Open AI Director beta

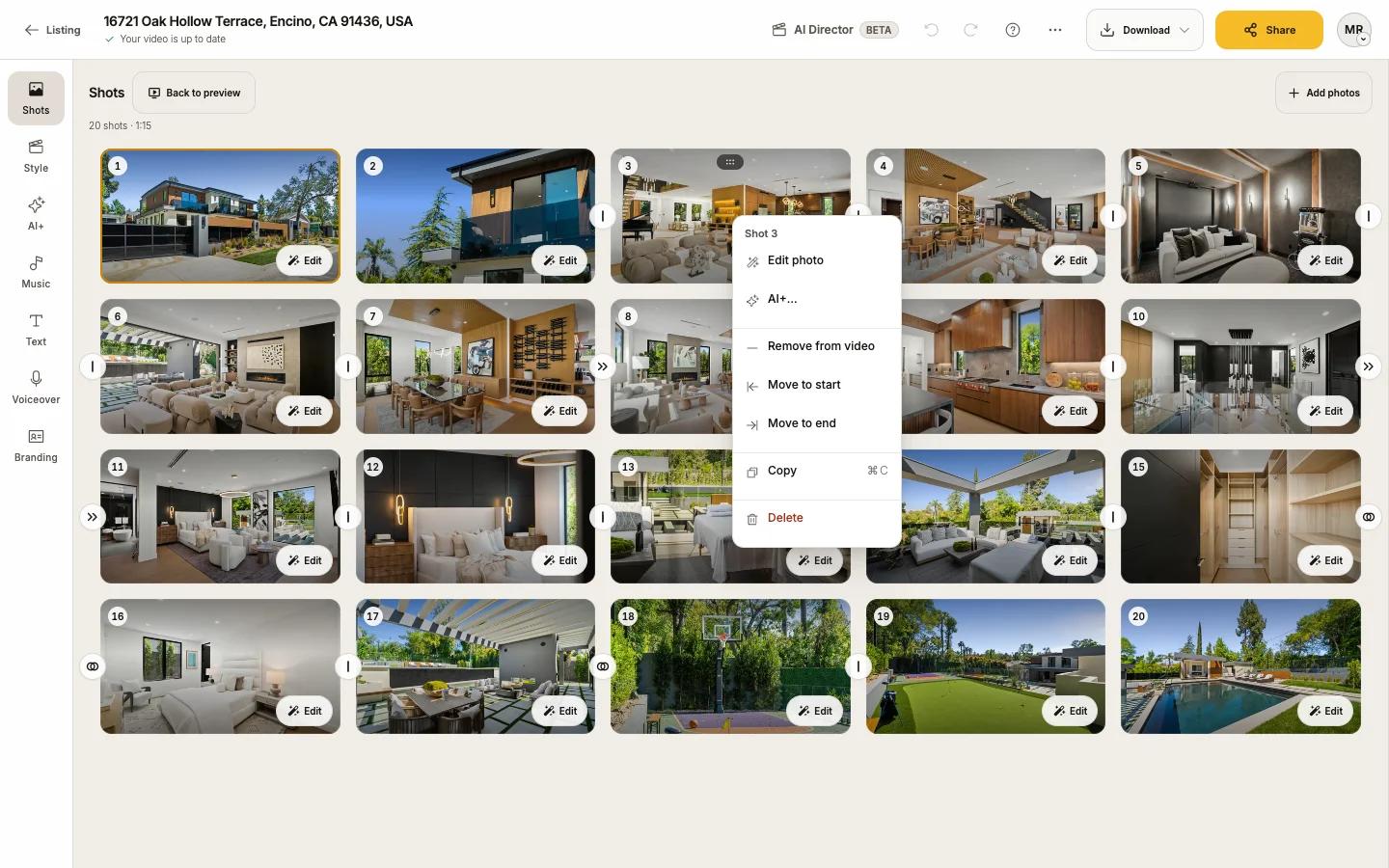(835, 30)
